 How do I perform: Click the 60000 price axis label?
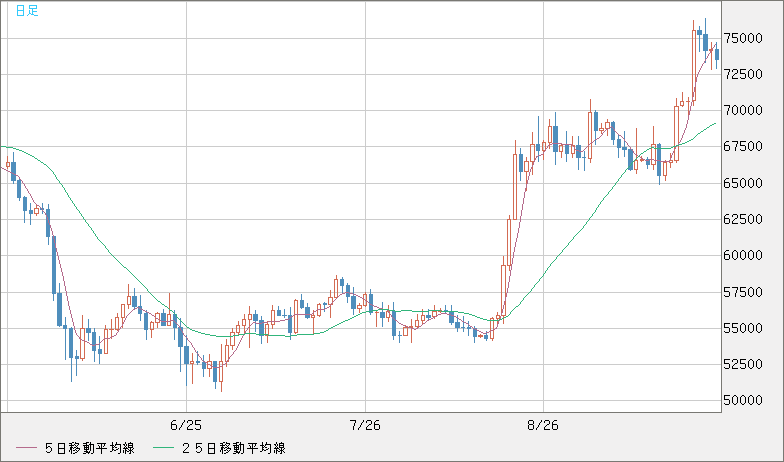pyautogui.click(x=745, y=256)
